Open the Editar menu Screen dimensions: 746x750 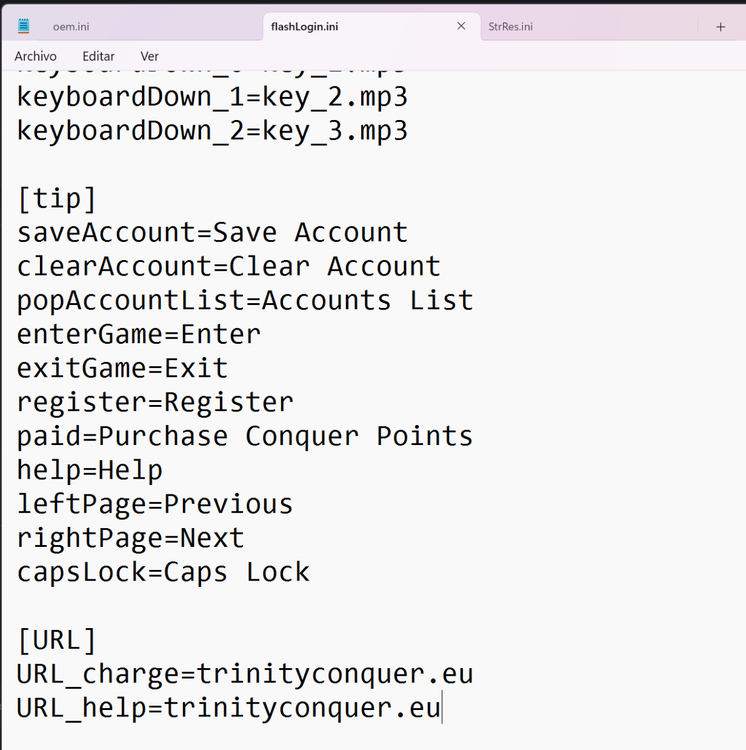[98, 57]
